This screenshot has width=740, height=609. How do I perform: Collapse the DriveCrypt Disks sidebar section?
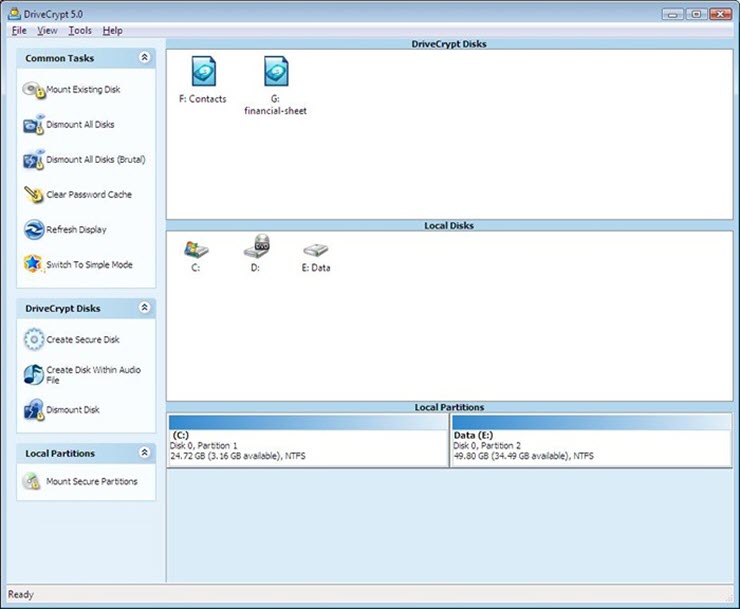(144, 308)
